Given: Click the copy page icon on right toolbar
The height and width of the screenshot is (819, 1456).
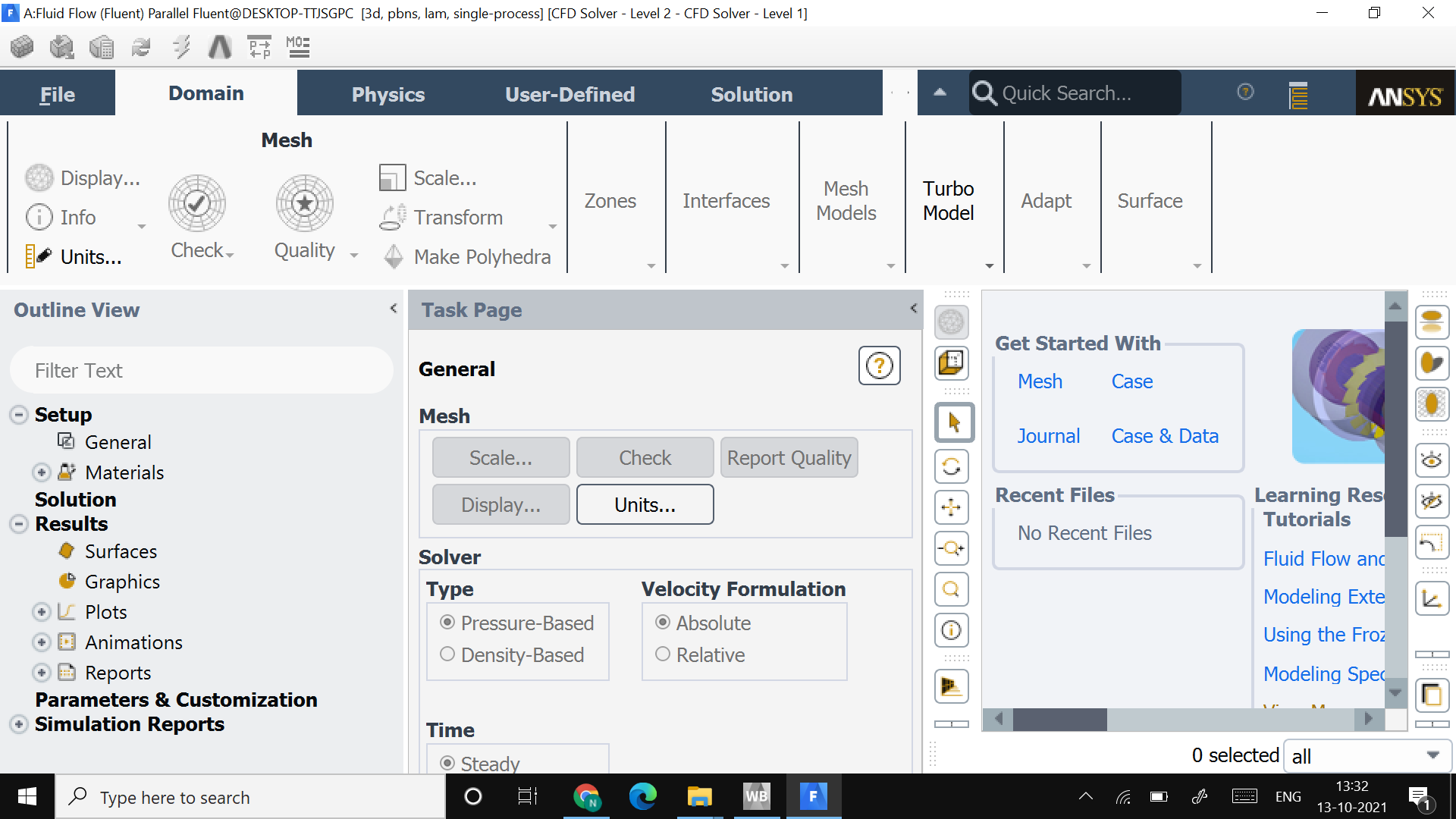Looking at the screenshot, I should (x=1432, y=695).
